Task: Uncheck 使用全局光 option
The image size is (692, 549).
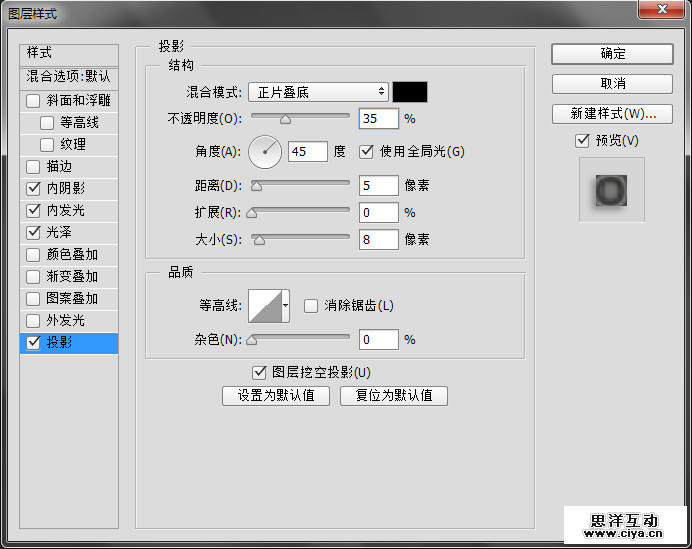Action: [x=366, y=152]
